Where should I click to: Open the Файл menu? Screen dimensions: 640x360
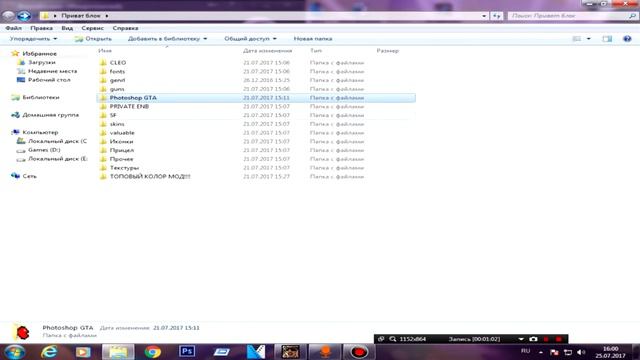click(13, 28)
